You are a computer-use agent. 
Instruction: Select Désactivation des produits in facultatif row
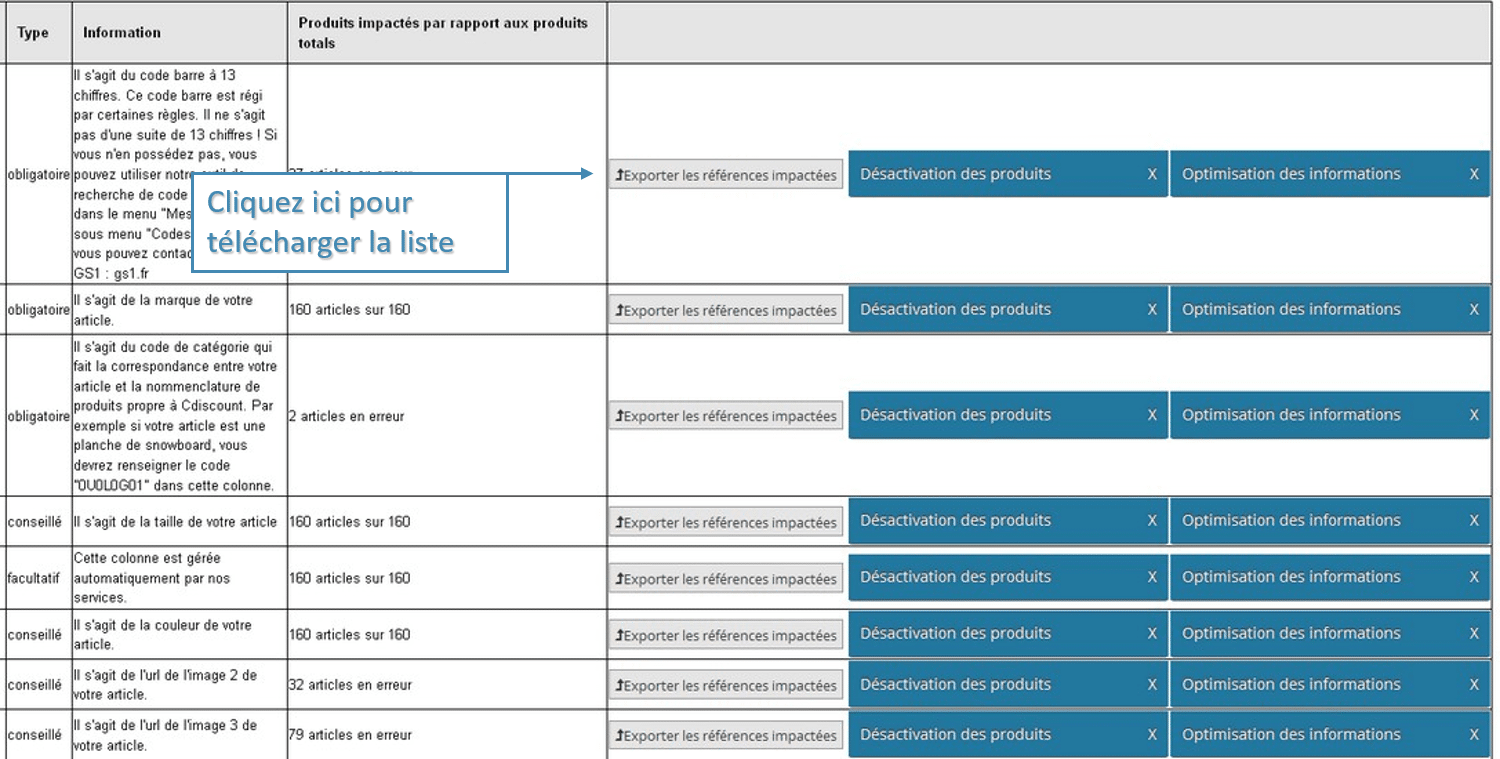tap(955, 577)
